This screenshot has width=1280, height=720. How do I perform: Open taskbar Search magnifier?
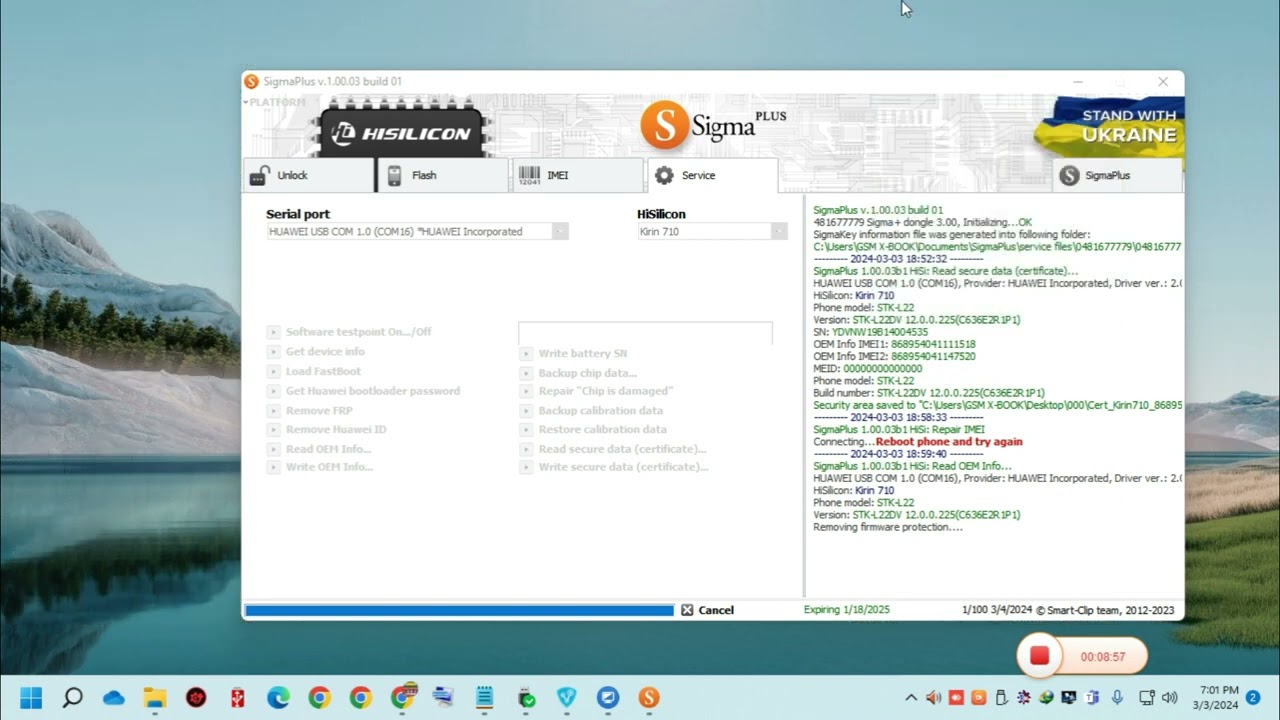click(72, 697)
